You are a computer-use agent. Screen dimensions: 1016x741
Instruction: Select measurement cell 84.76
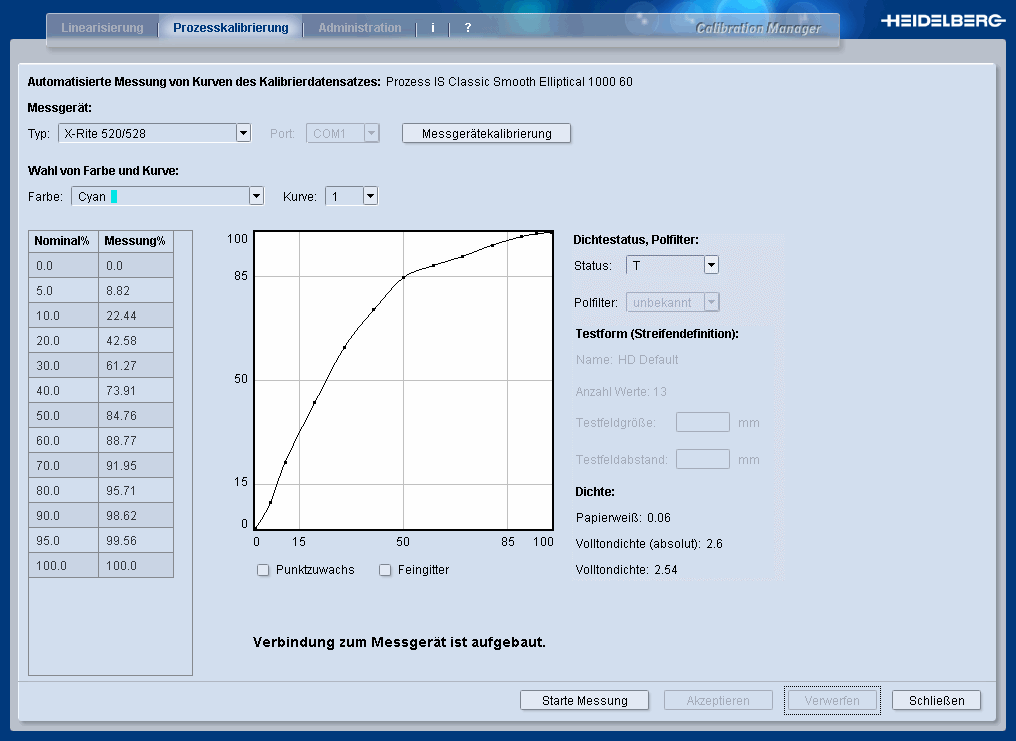point(135,416)
